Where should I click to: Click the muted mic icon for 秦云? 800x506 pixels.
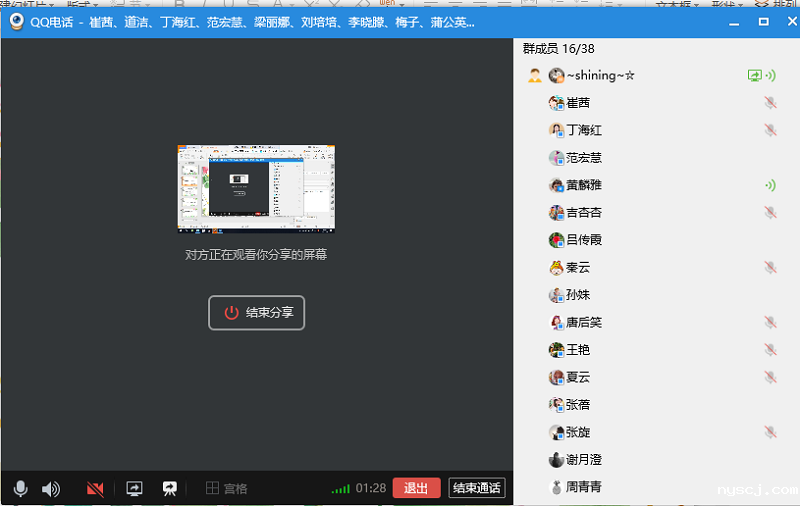pos(770,268)
